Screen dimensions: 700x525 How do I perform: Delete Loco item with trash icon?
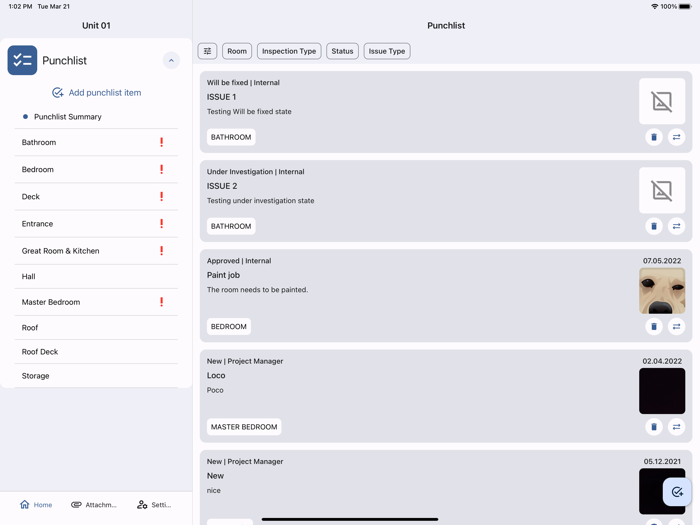pyautogui.click(x=654, y=427)
